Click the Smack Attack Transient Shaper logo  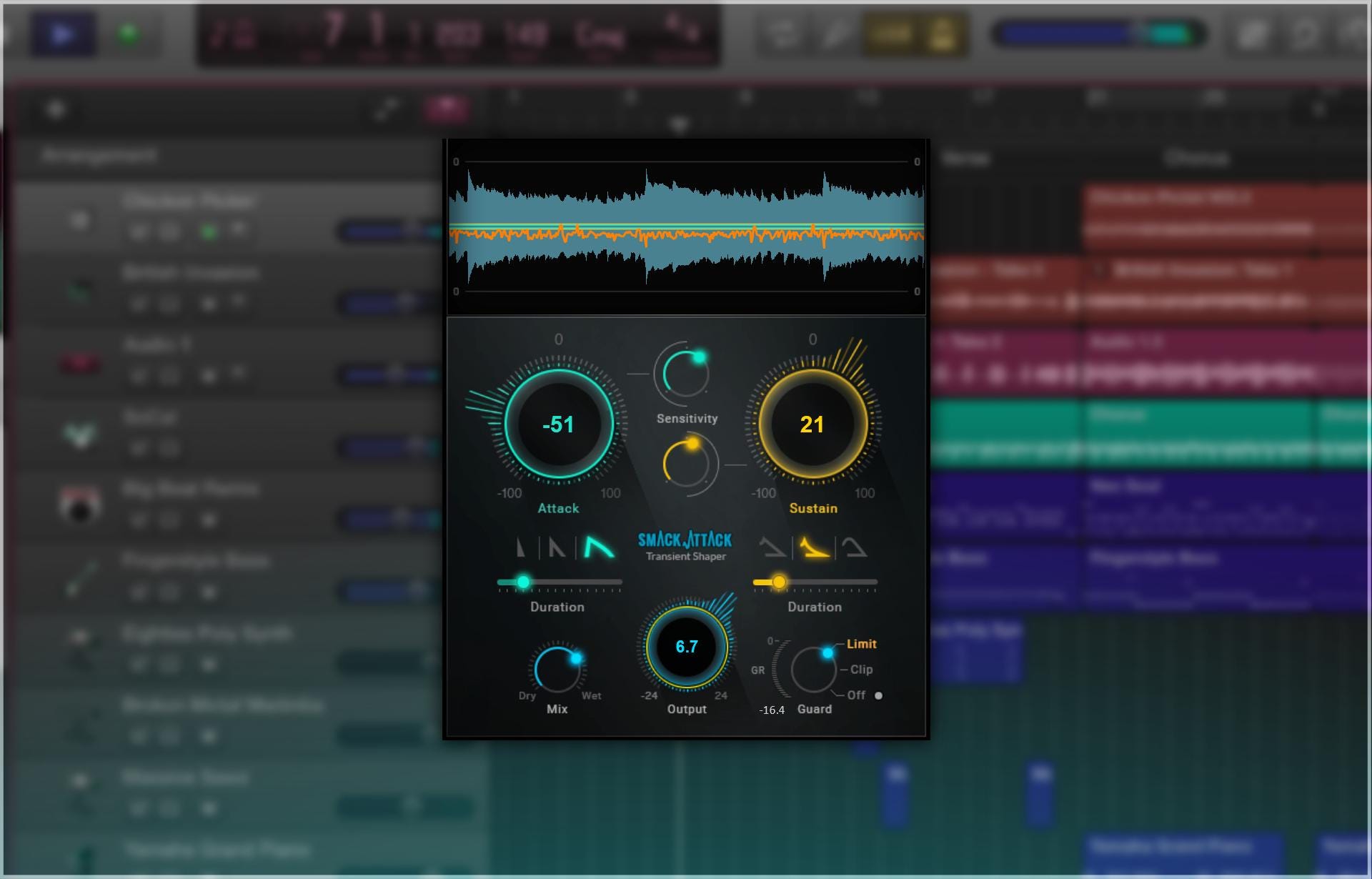coord(685,546)
